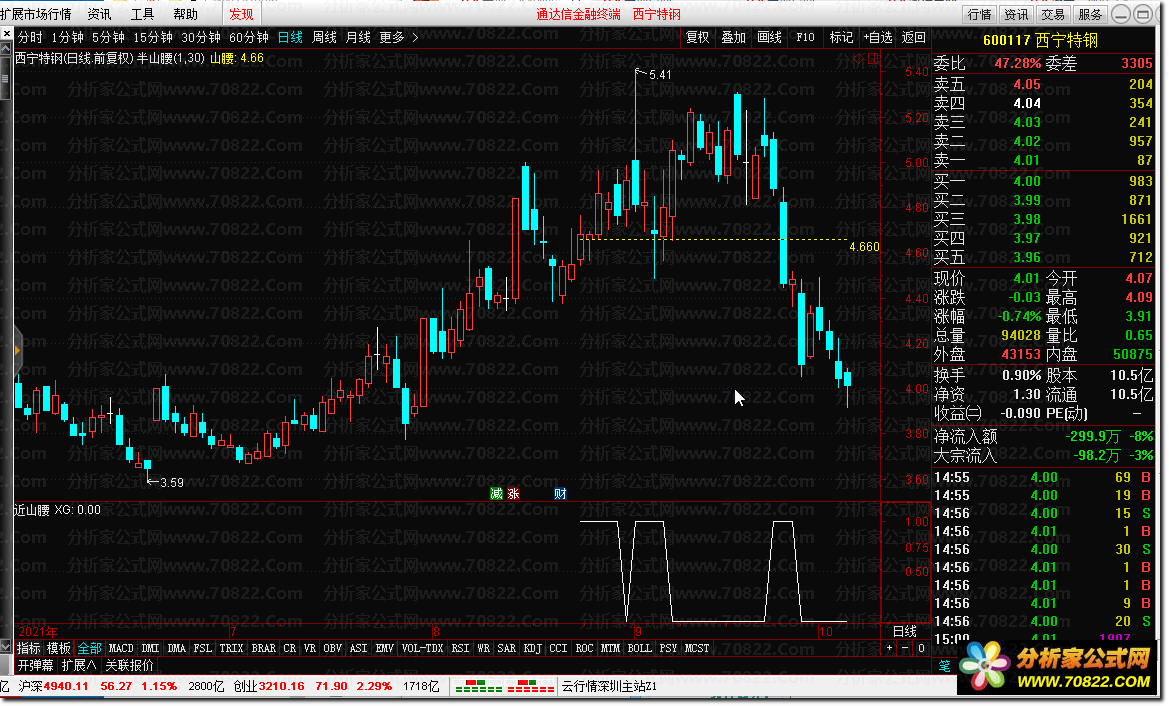This screenshot has height=706, width=1169.
Task: Click 关联报价 related quotes
Action: [129, 665]
